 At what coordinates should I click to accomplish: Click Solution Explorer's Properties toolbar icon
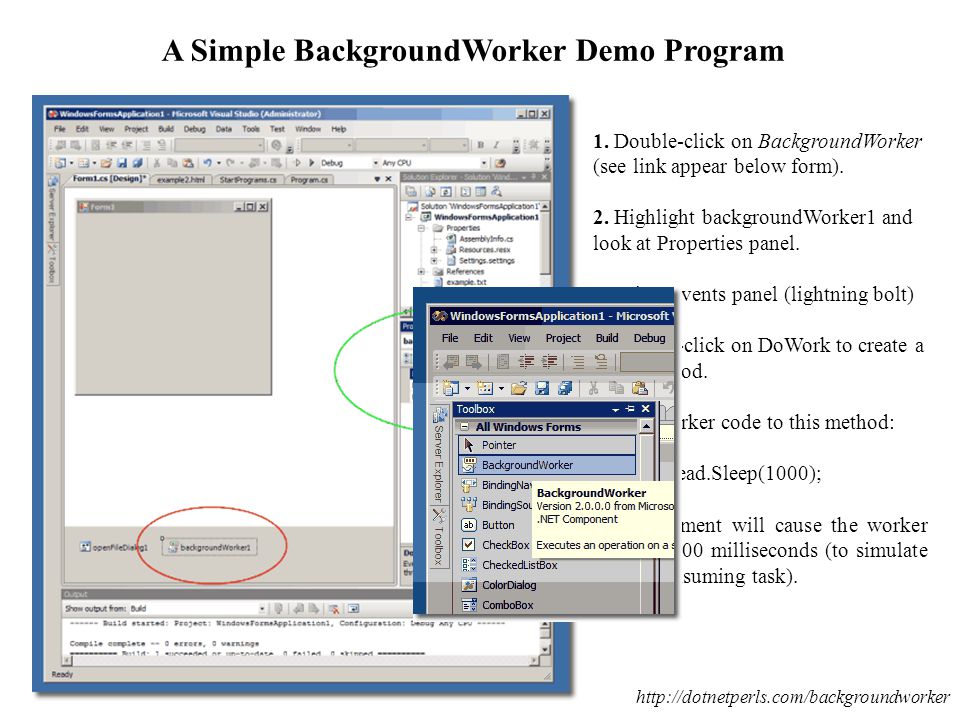point(411,192)
